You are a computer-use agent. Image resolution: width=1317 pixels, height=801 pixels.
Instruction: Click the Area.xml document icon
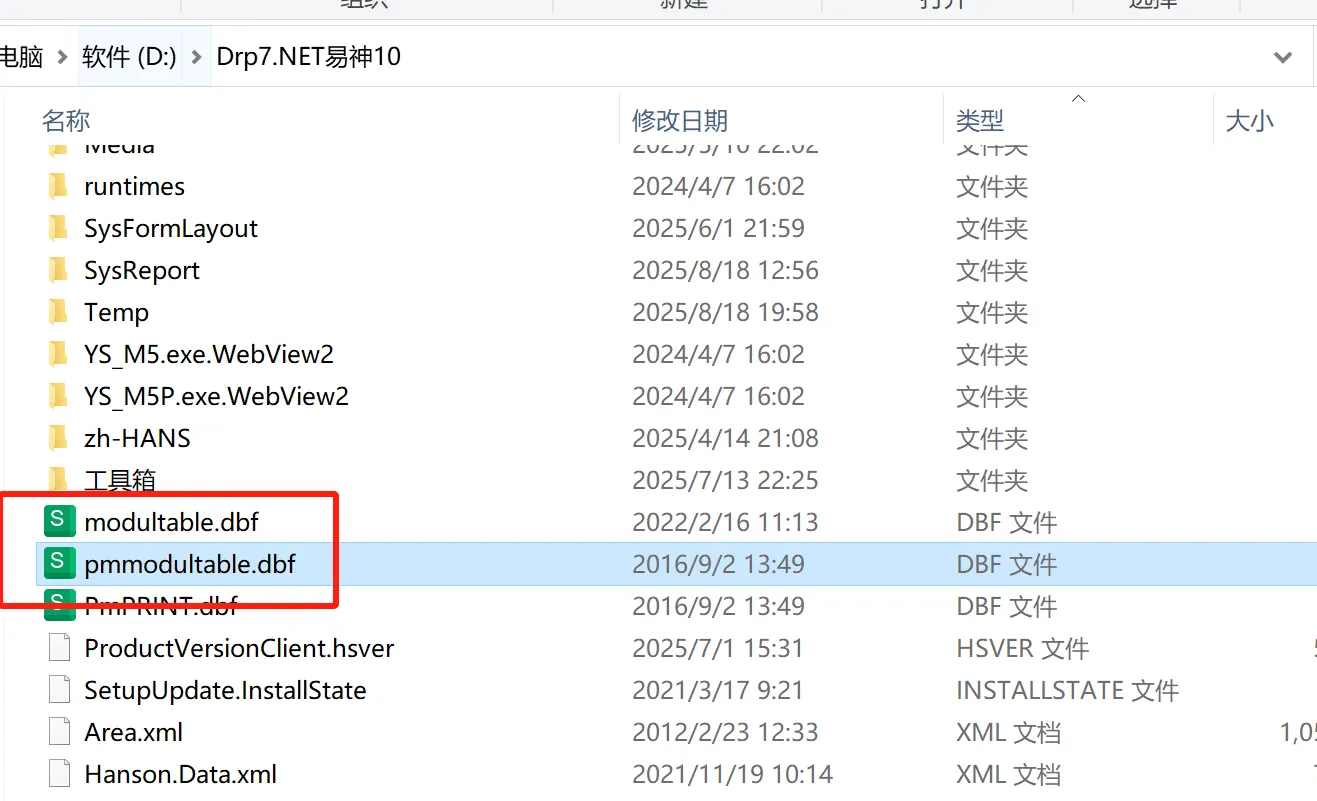point(59,732)
